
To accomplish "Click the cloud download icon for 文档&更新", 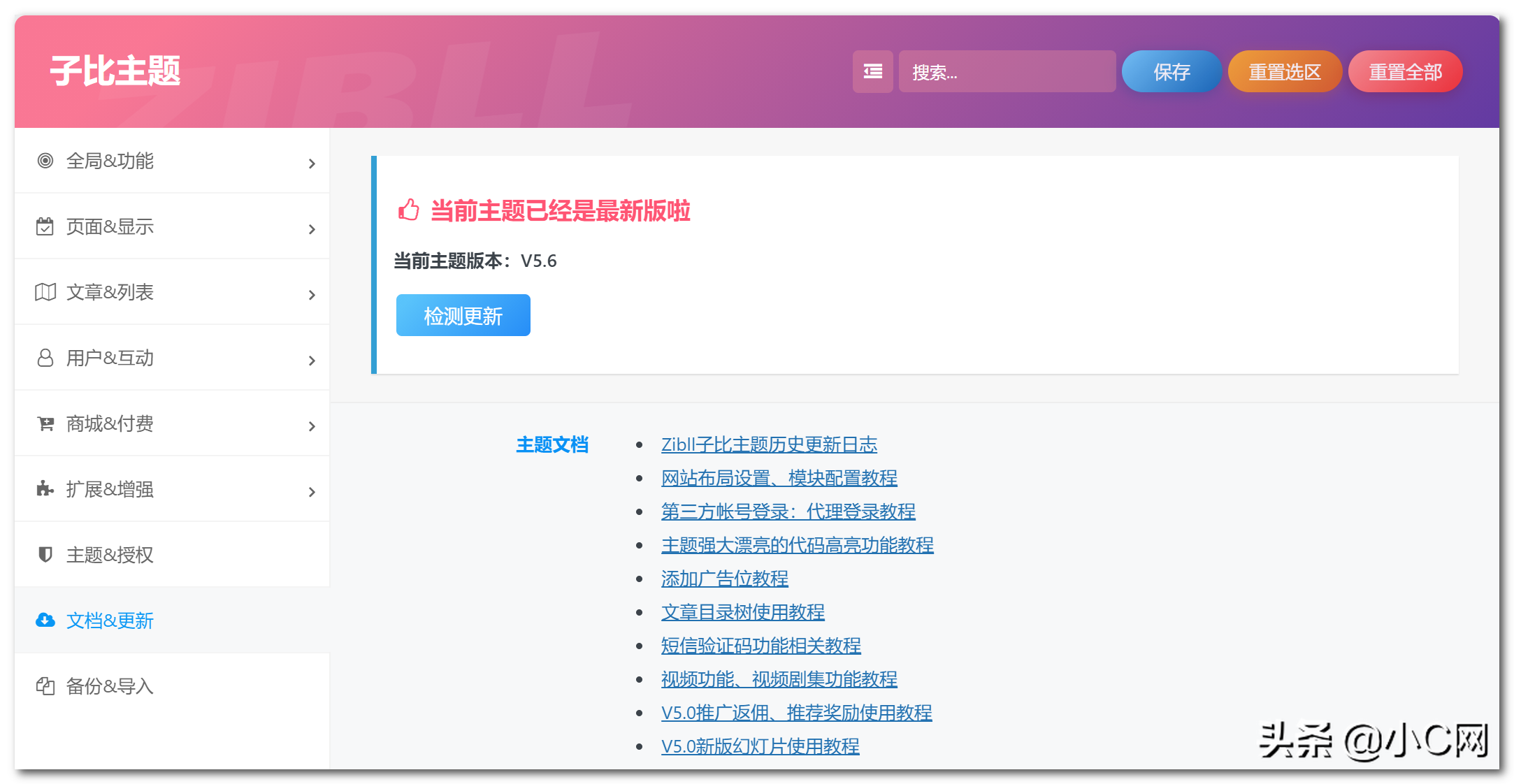I will click(45, 620).
